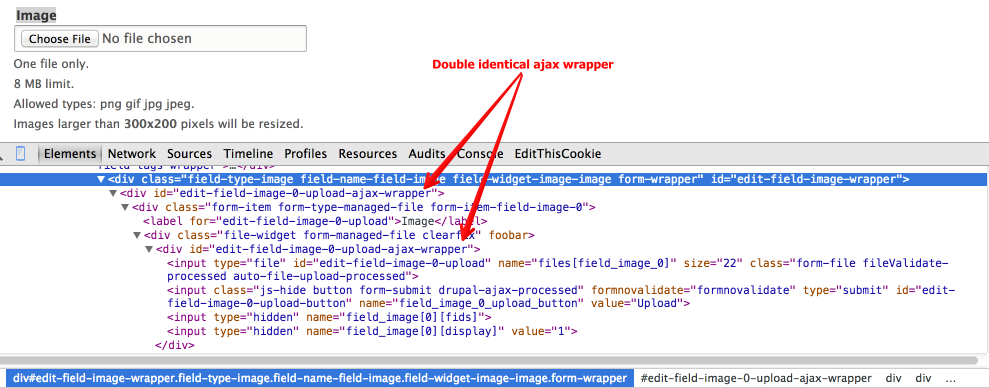Click the 'No file chosen' file field text
Image resolution: width=989 pixels, height=388 pixels.
[147, 38]
